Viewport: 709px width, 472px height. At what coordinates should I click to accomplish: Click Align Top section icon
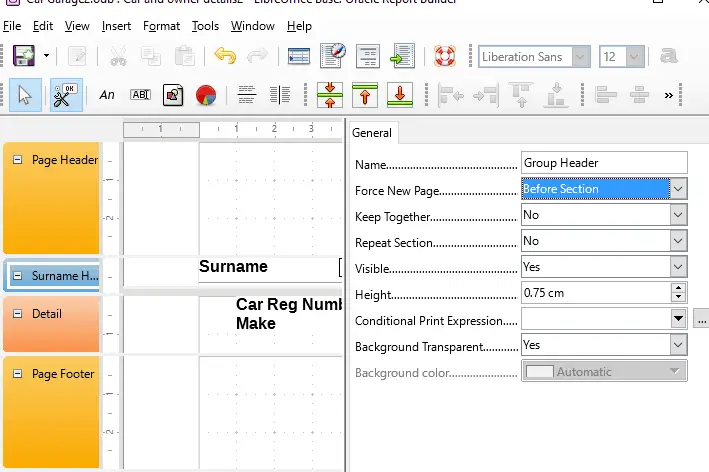click(x=521, y=95)
